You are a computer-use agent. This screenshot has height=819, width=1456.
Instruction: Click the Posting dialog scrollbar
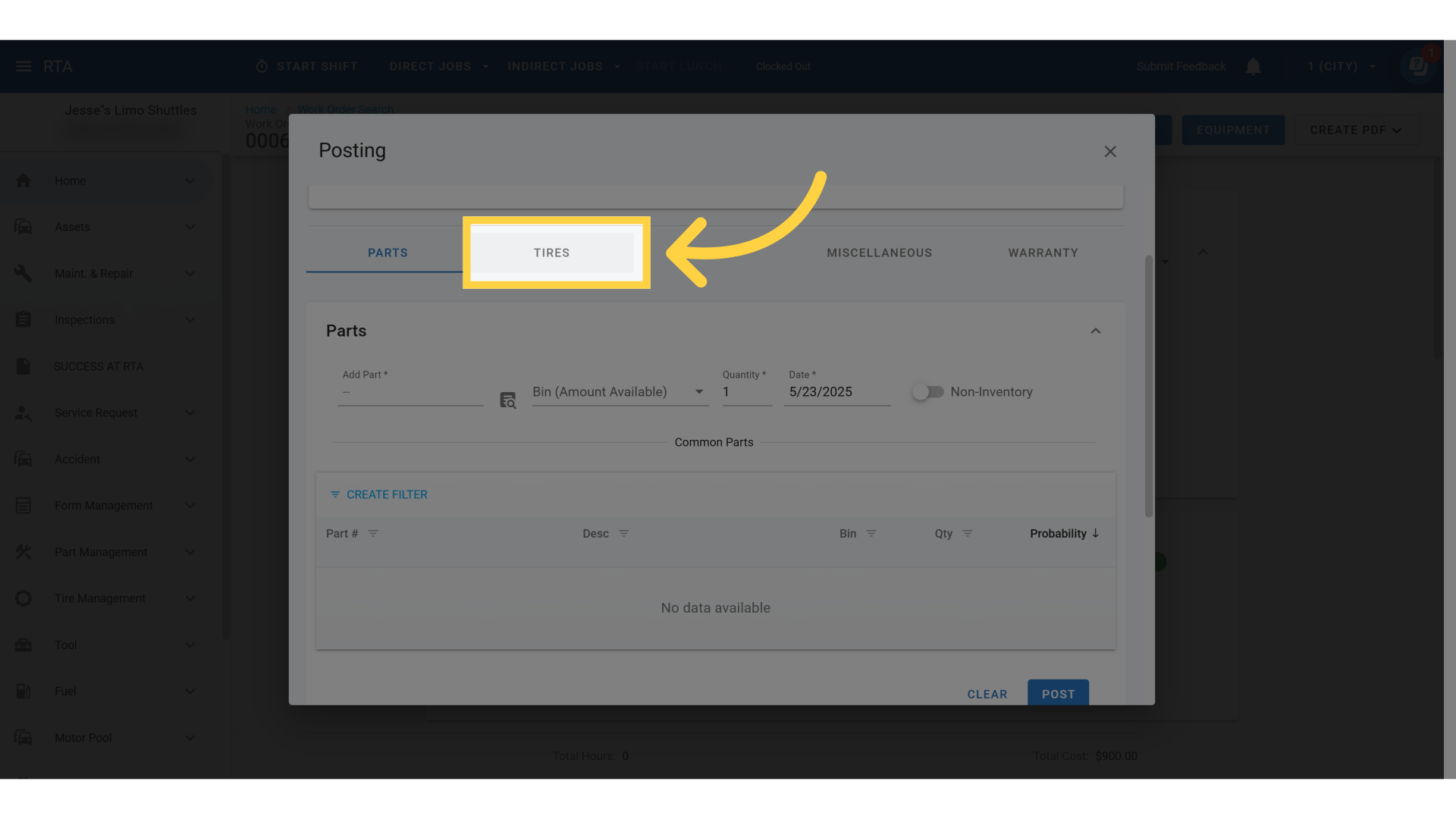pyautogui.click(x=1148, y=387)
